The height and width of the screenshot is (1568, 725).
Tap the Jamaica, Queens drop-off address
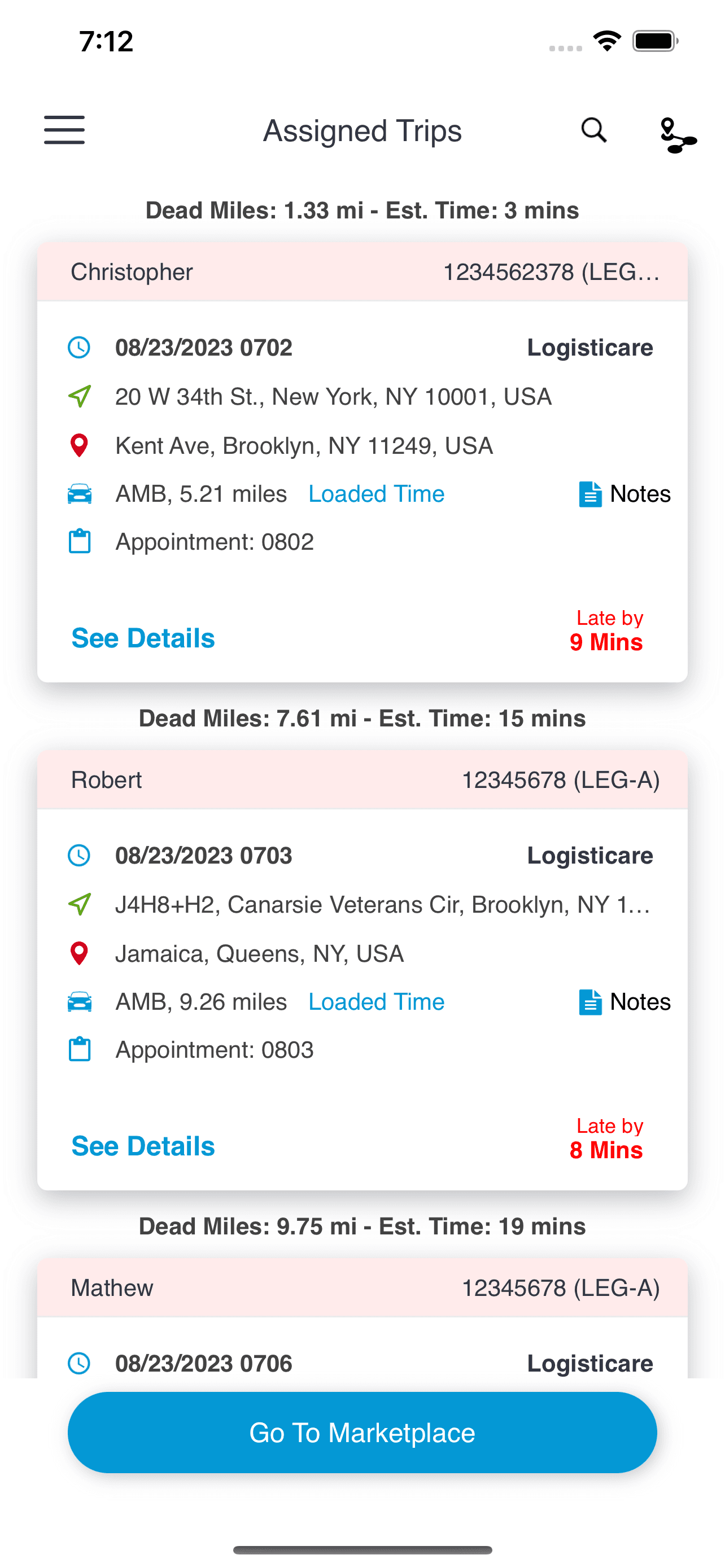pos(259,954)
